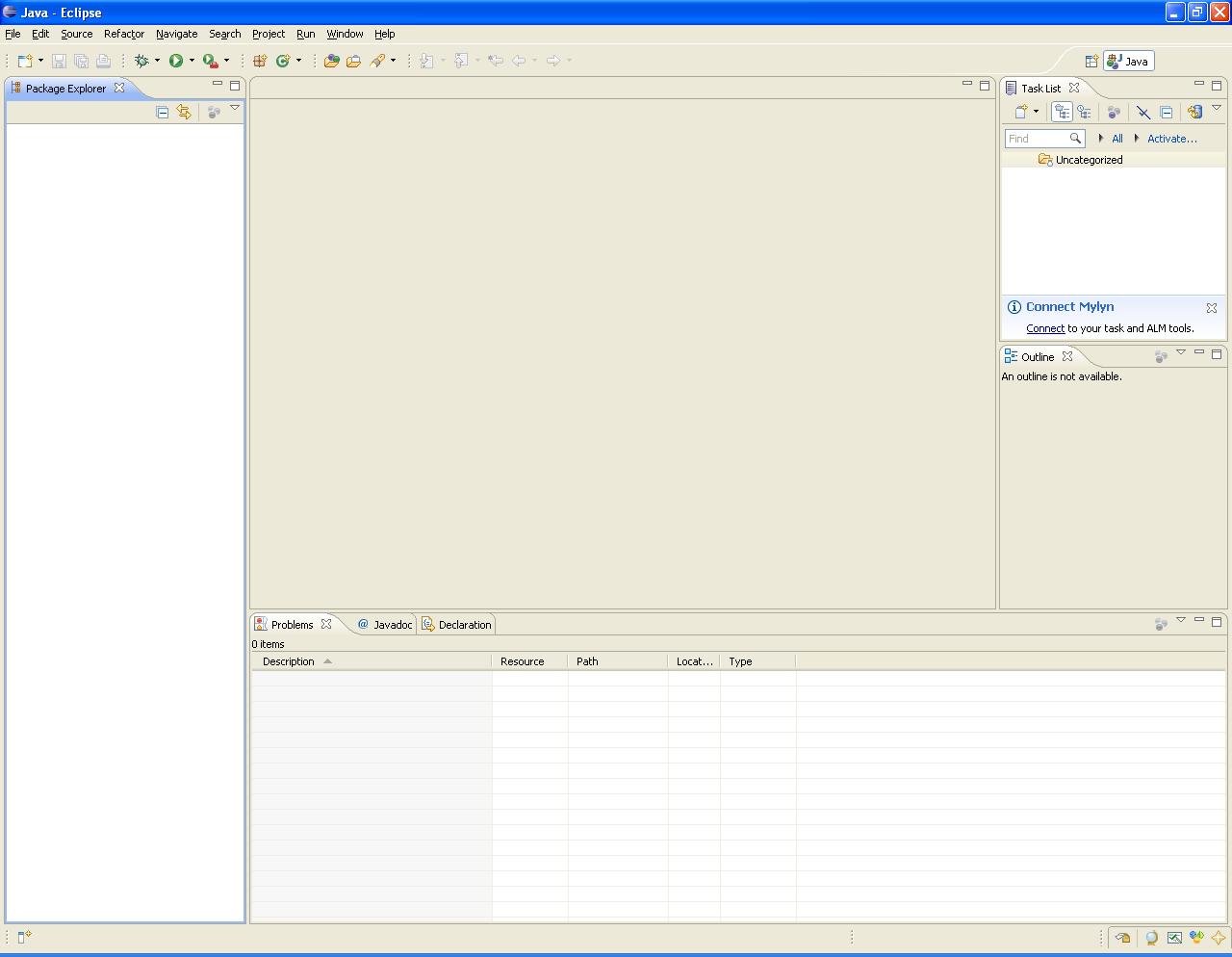Toggle Focus on Workweek in Task List
Screen dimensions: 1232x957
[x=1114, y=111]
